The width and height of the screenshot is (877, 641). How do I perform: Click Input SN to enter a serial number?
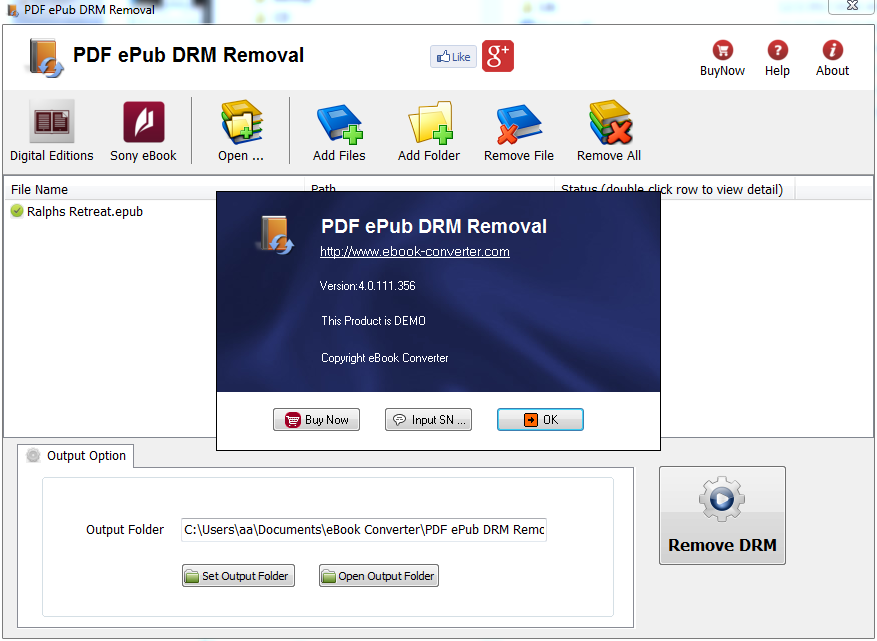pos(428,419)
